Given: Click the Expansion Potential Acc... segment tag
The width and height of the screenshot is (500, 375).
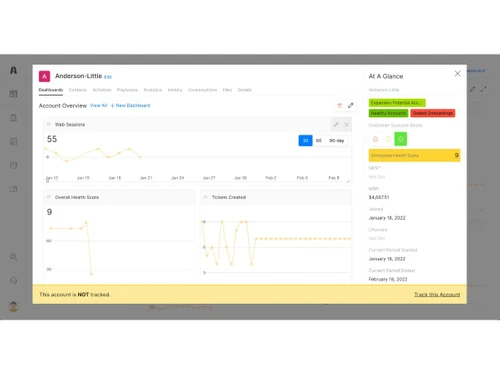Looking at the screenshot, I should 397,103.
